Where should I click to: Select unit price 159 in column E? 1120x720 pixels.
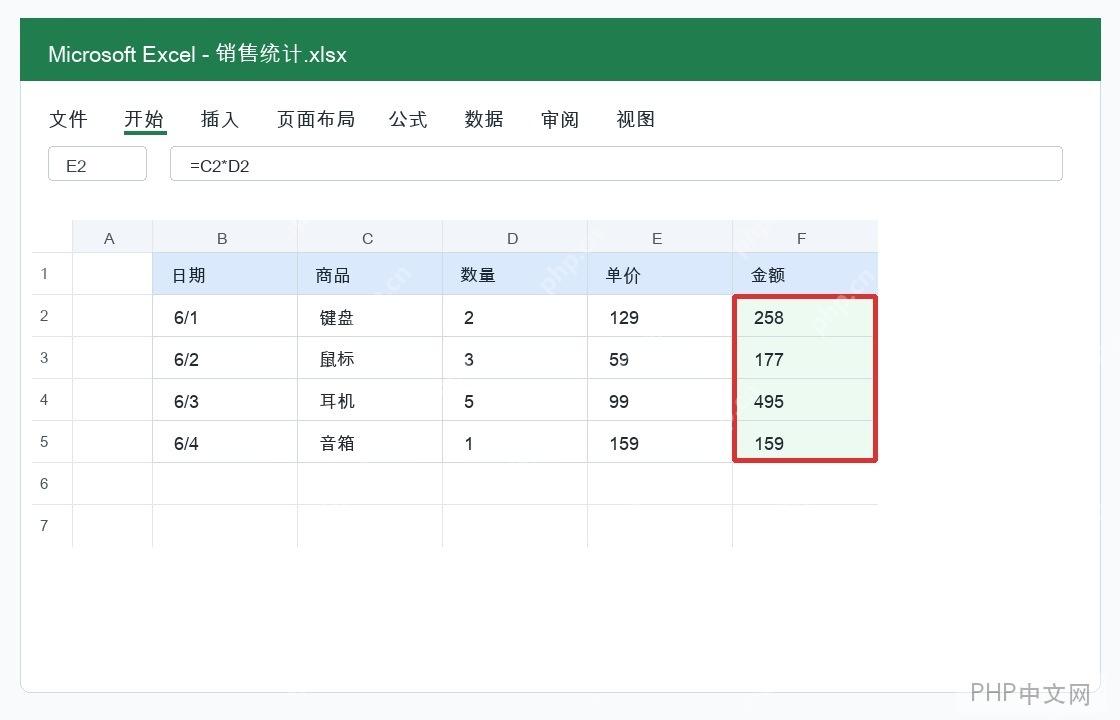point(660,442)
